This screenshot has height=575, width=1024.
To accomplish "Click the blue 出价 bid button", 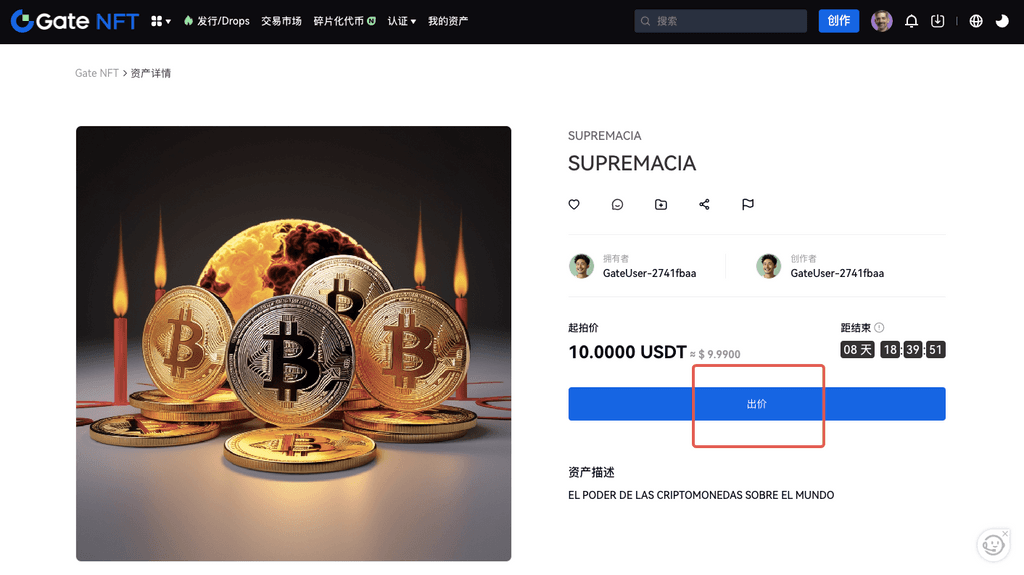I will (757, 404).
